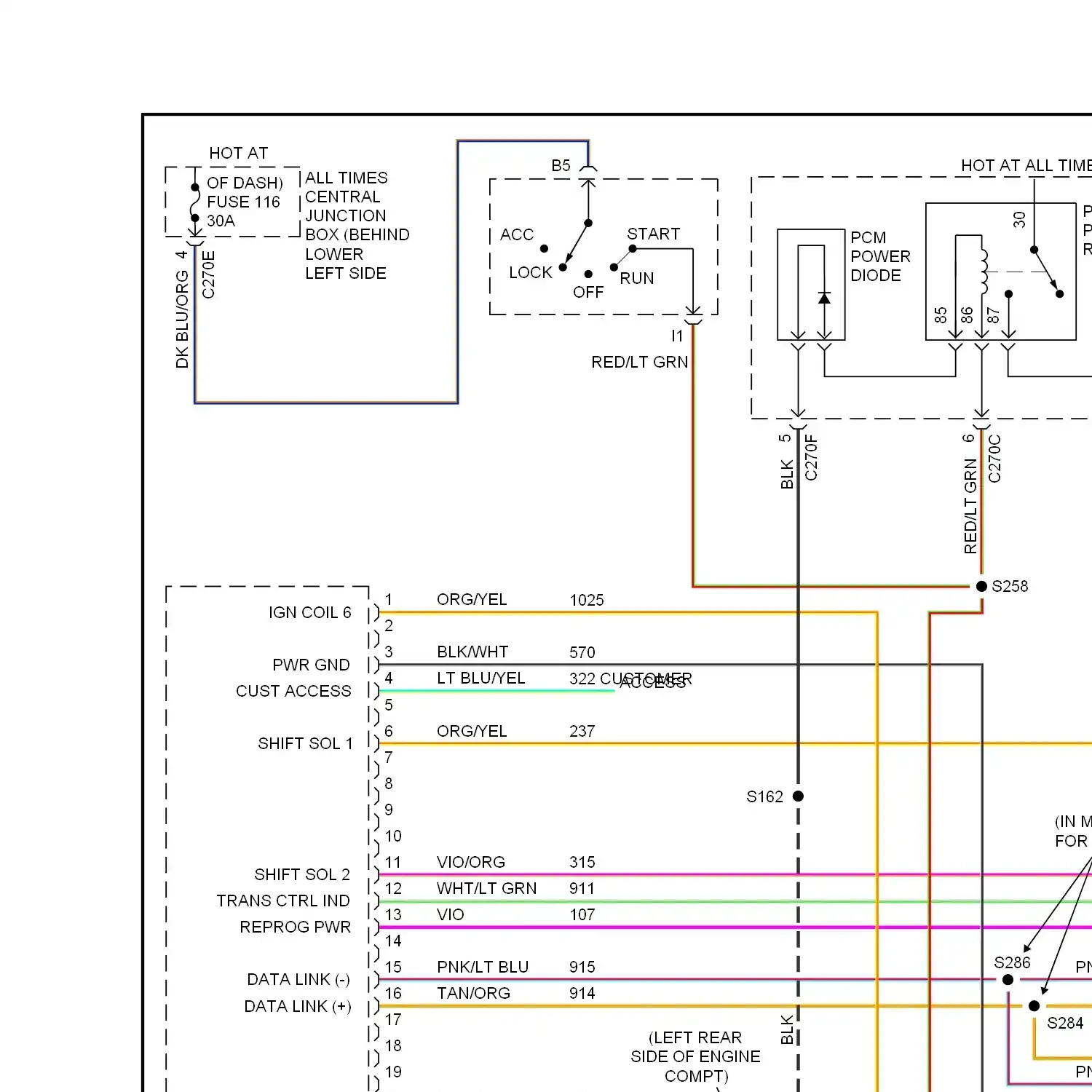The width and height of the screenshot is (1092, 1092).
Task: Click the "C270C" connector label
Action: point(994,459)
